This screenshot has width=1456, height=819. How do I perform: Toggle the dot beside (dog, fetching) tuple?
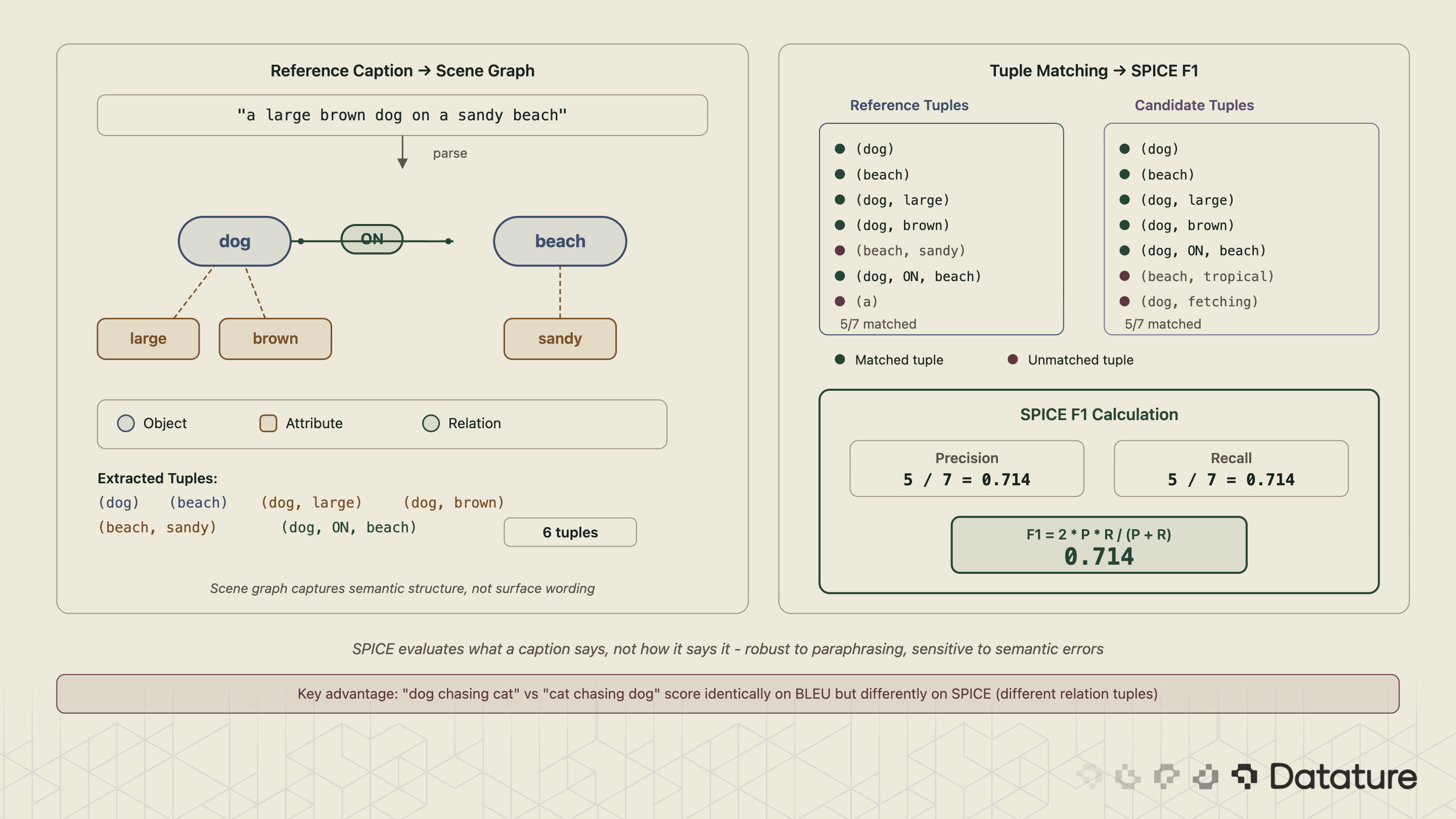(1125, 302)
